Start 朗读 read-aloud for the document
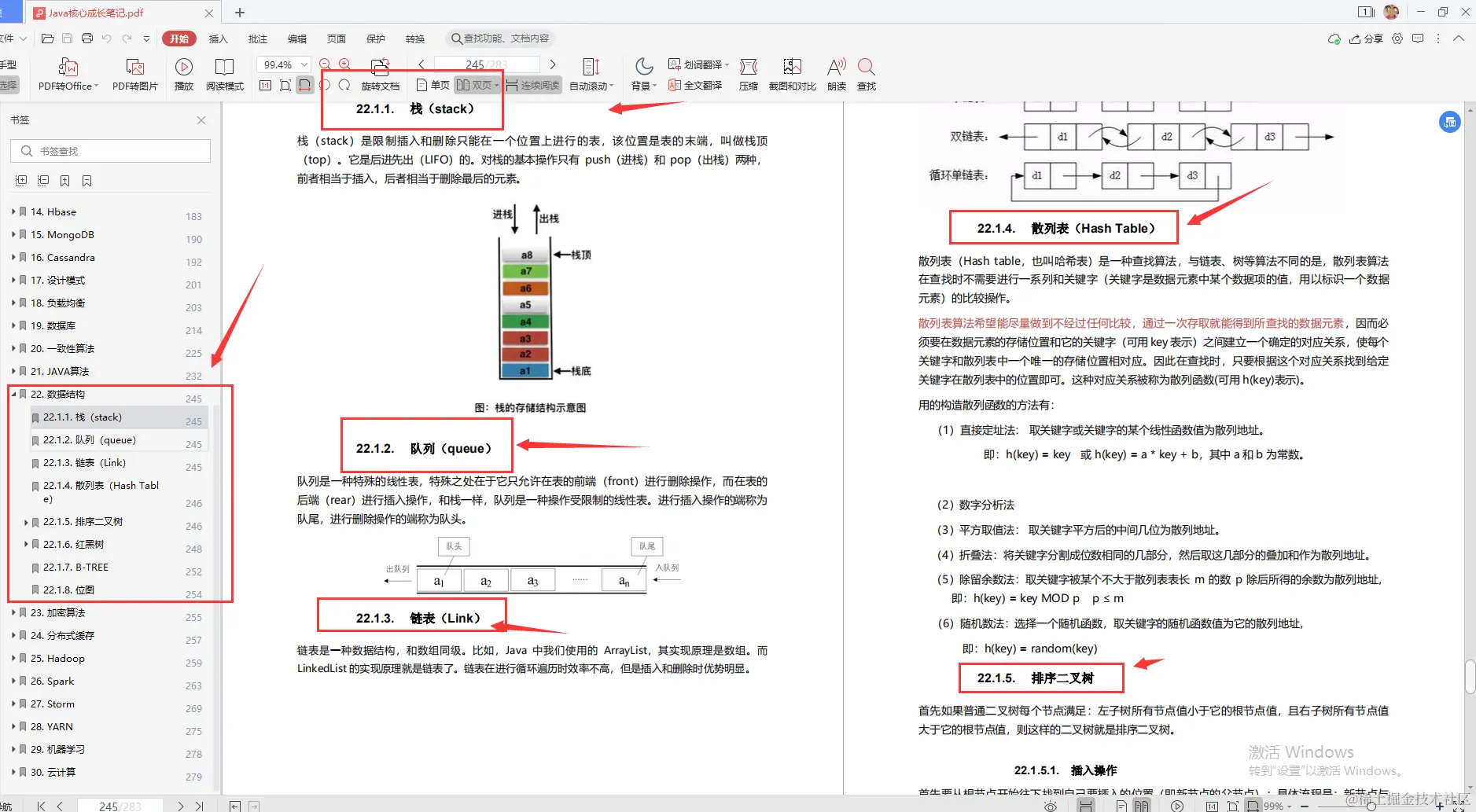The height and width of the screenshot is (812, 1476). point(836,75)
